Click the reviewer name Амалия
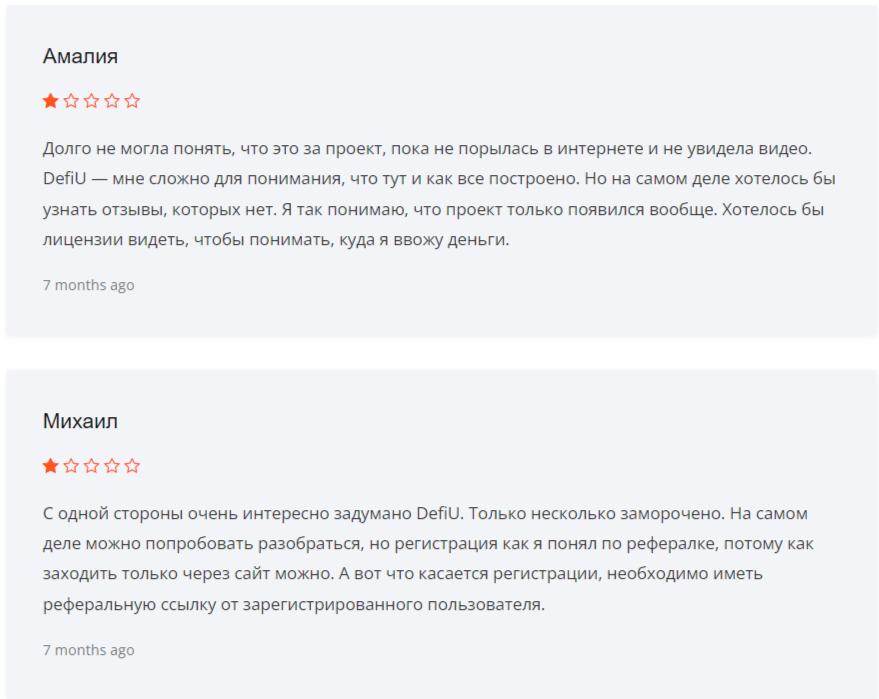 point(80,56)
